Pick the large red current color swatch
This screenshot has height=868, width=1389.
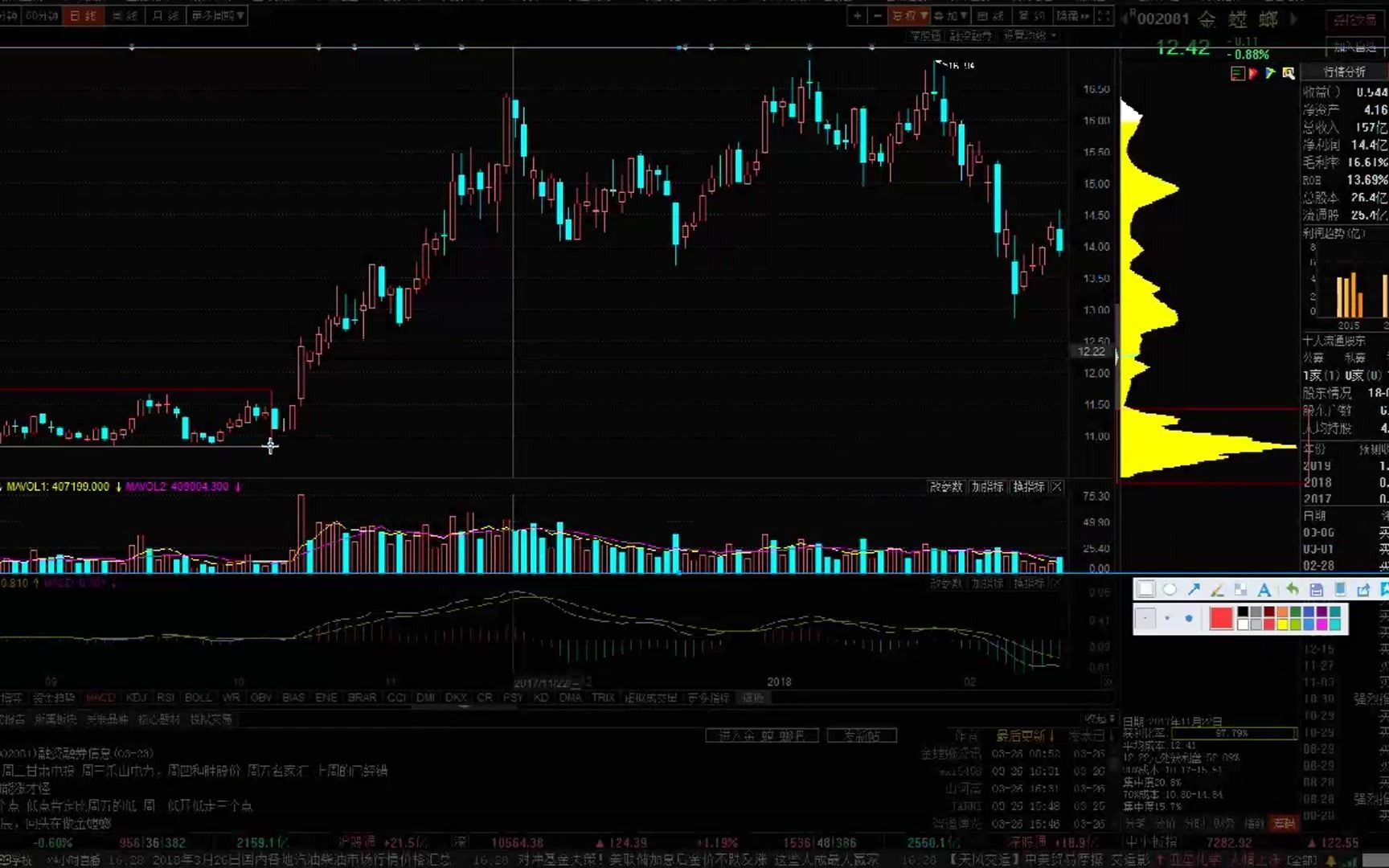(x=1221, y=618)
